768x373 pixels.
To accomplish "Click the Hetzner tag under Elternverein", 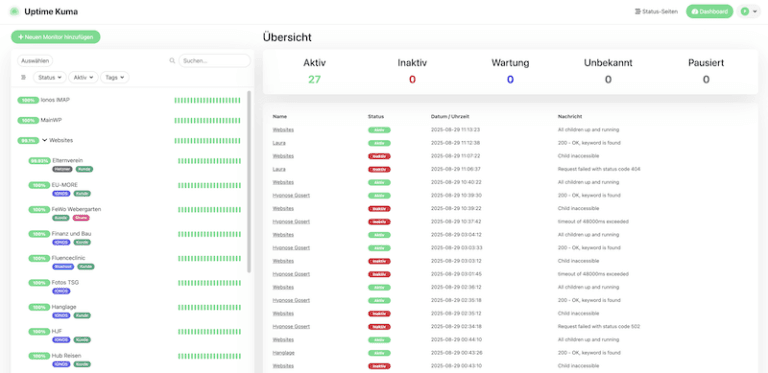I will click(62, 169).
